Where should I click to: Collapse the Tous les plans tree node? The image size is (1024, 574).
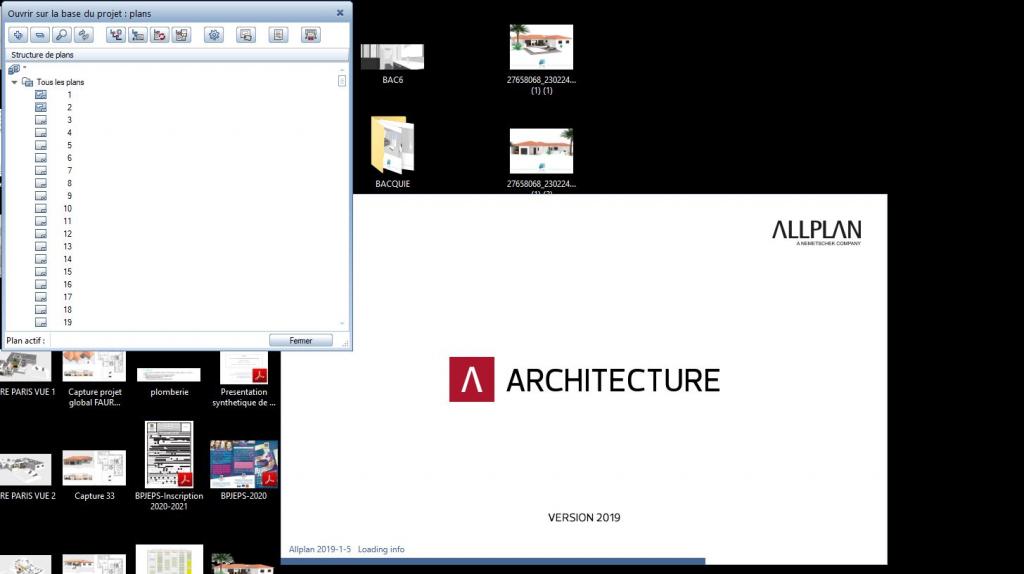[14, 82]
